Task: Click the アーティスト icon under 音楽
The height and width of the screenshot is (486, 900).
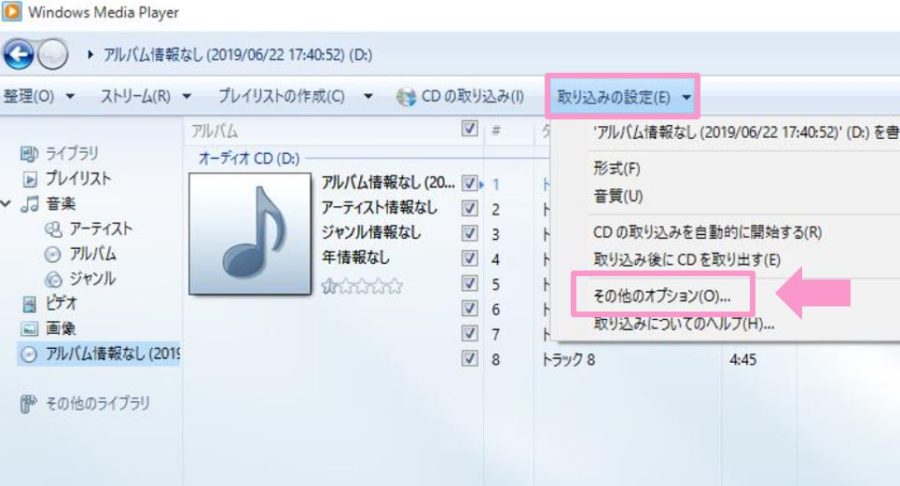Action: click(x=53, y=230)
